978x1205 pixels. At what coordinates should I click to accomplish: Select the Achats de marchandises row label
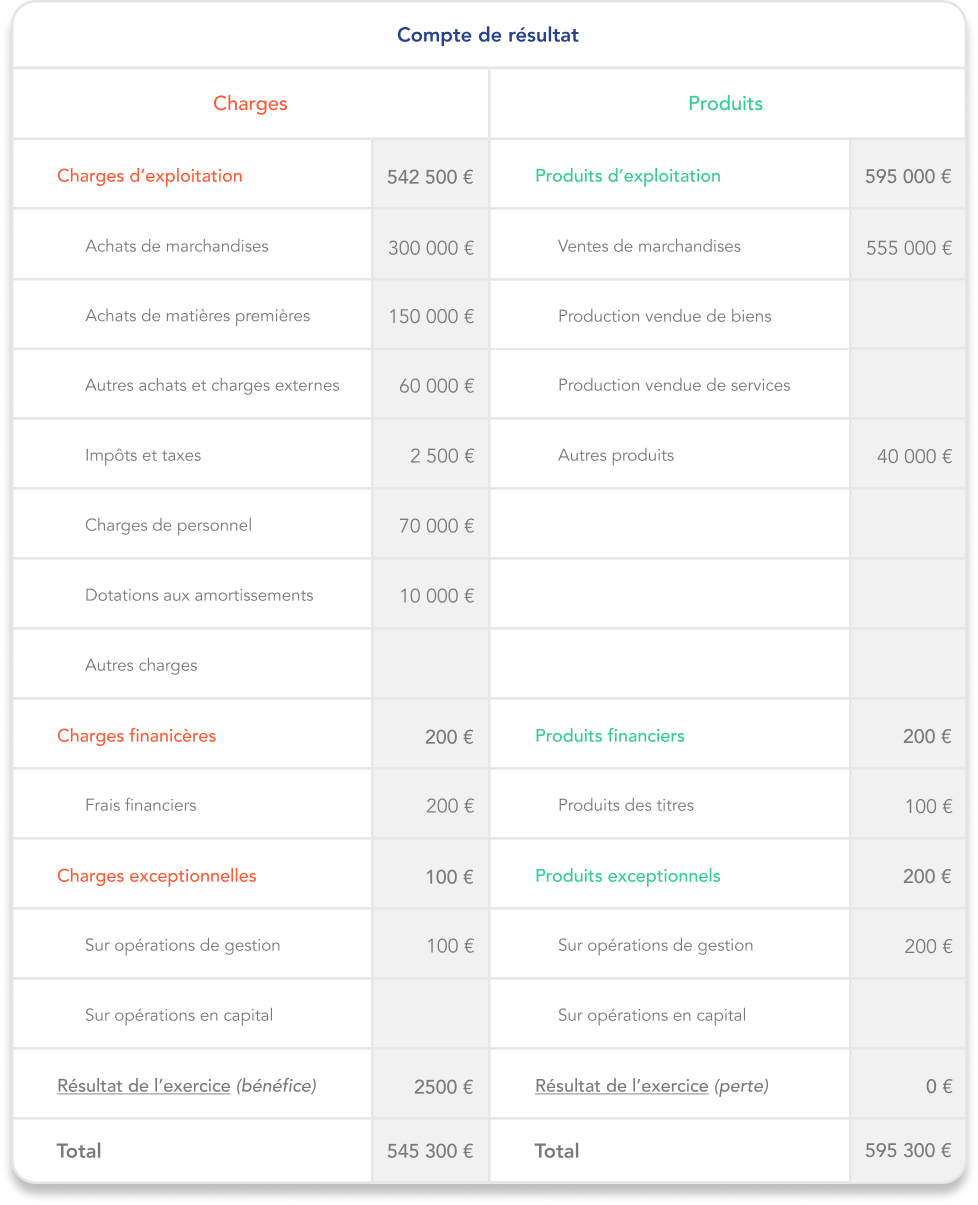point(177,246)
